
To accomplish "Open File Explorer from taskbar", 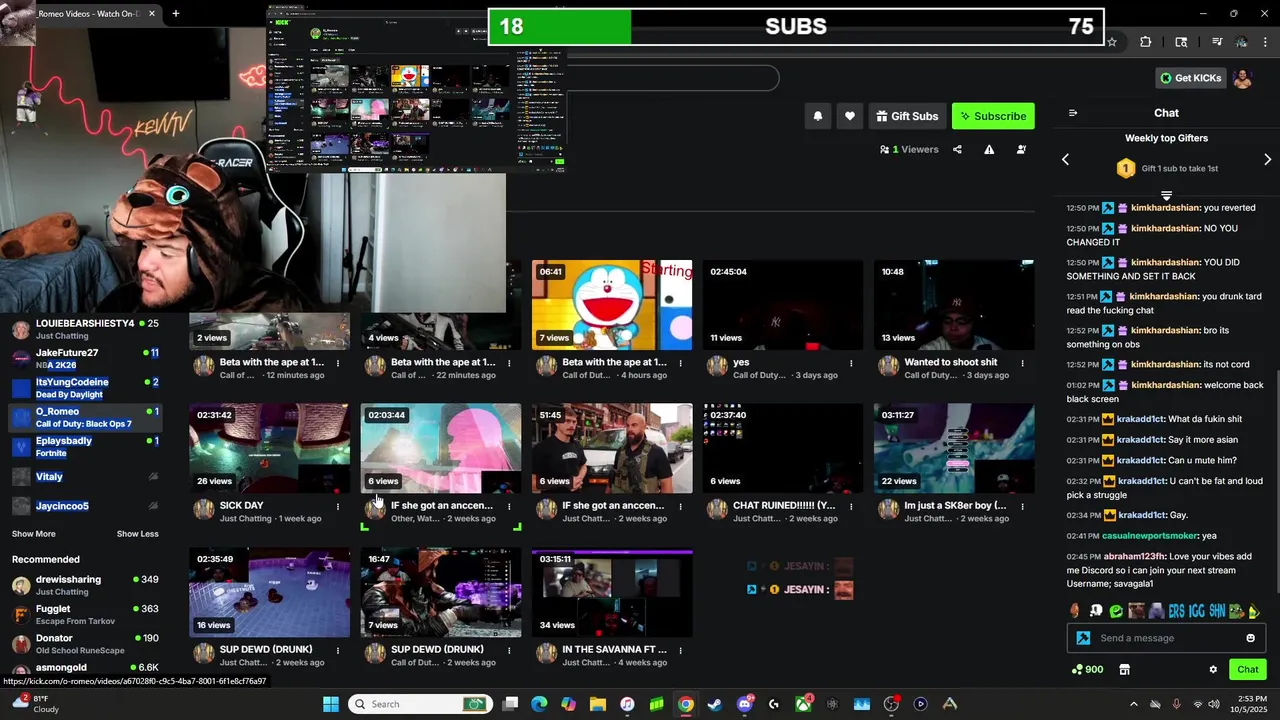I will pos(598,704).
